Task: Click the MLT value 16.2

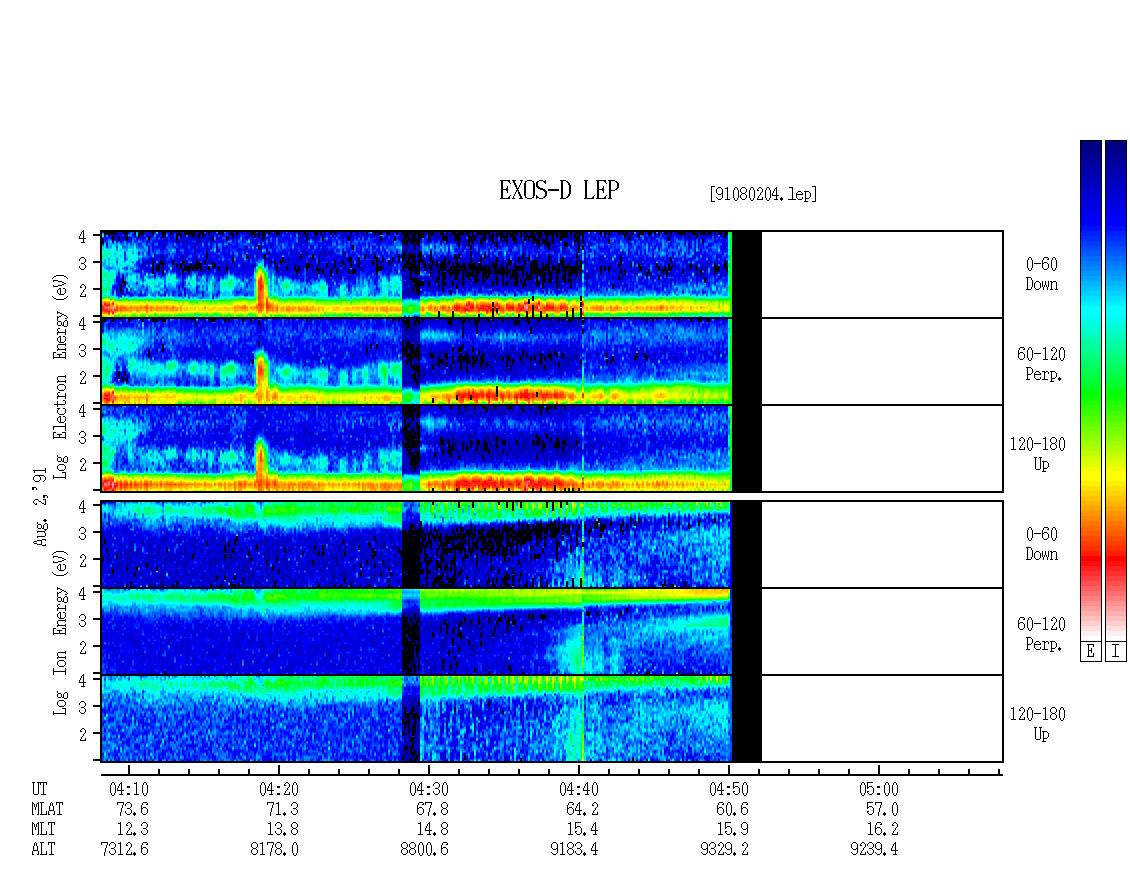Action: click(882, 830)
